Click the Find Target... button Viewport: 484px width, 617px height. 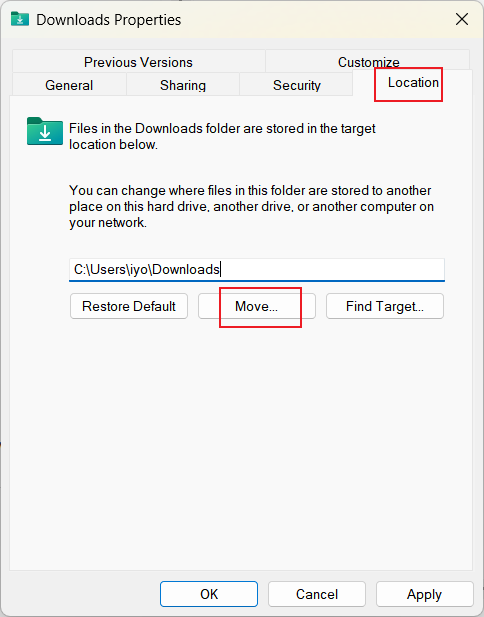[x=385, y=306]
